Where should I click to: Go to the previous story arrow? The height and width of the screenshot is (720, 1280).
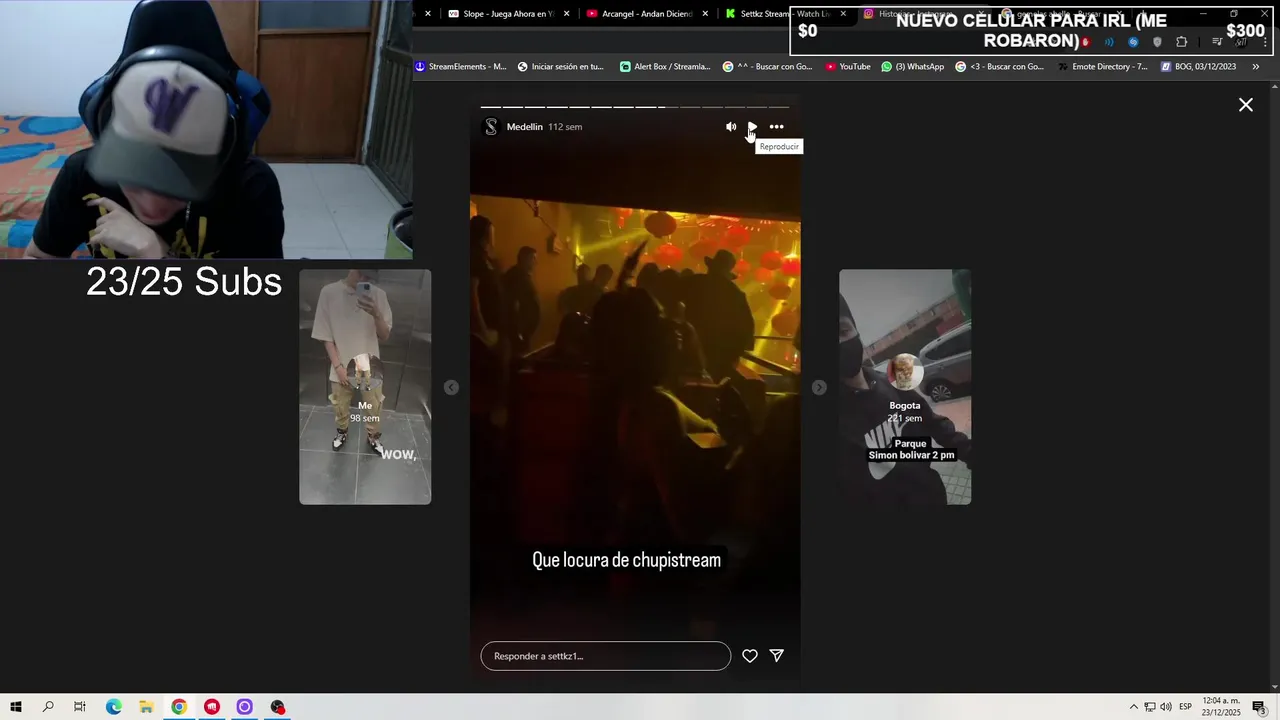click(x=451, y=387)
